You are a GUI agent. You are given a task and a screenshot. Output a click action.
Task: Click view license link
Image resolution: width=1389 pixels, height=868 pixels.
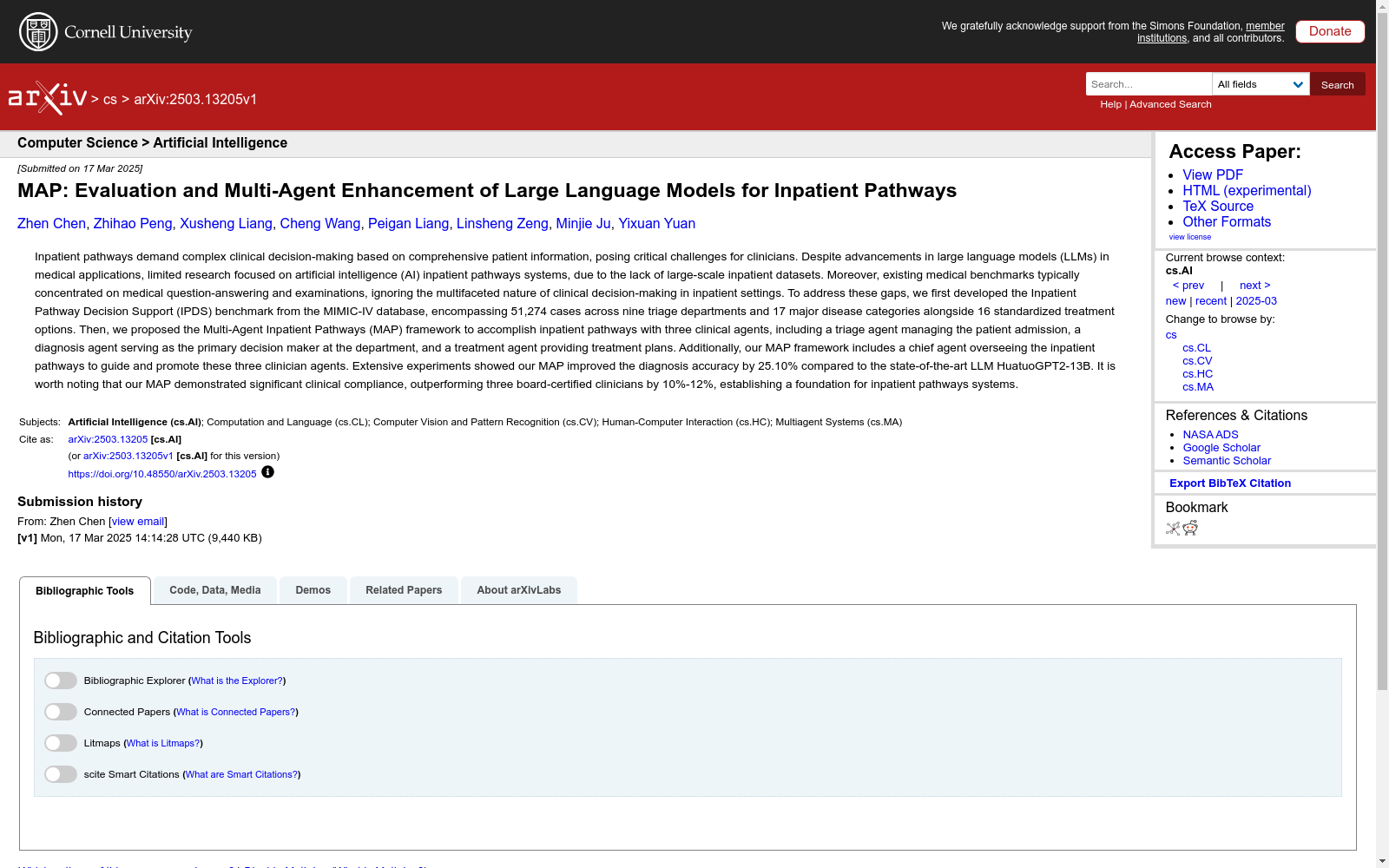[1189, 237]
